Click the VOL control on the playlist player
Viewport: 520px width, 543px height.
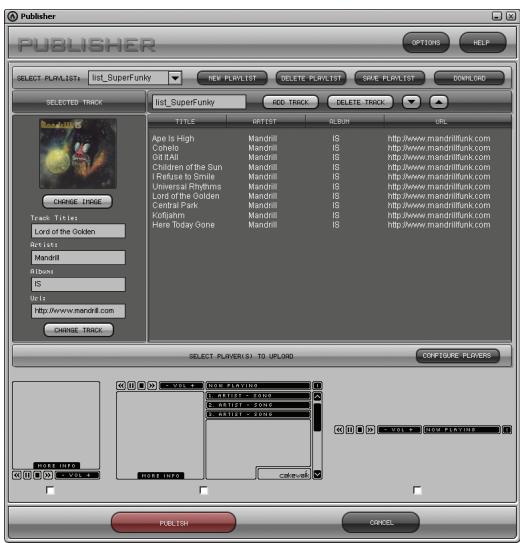181,385
